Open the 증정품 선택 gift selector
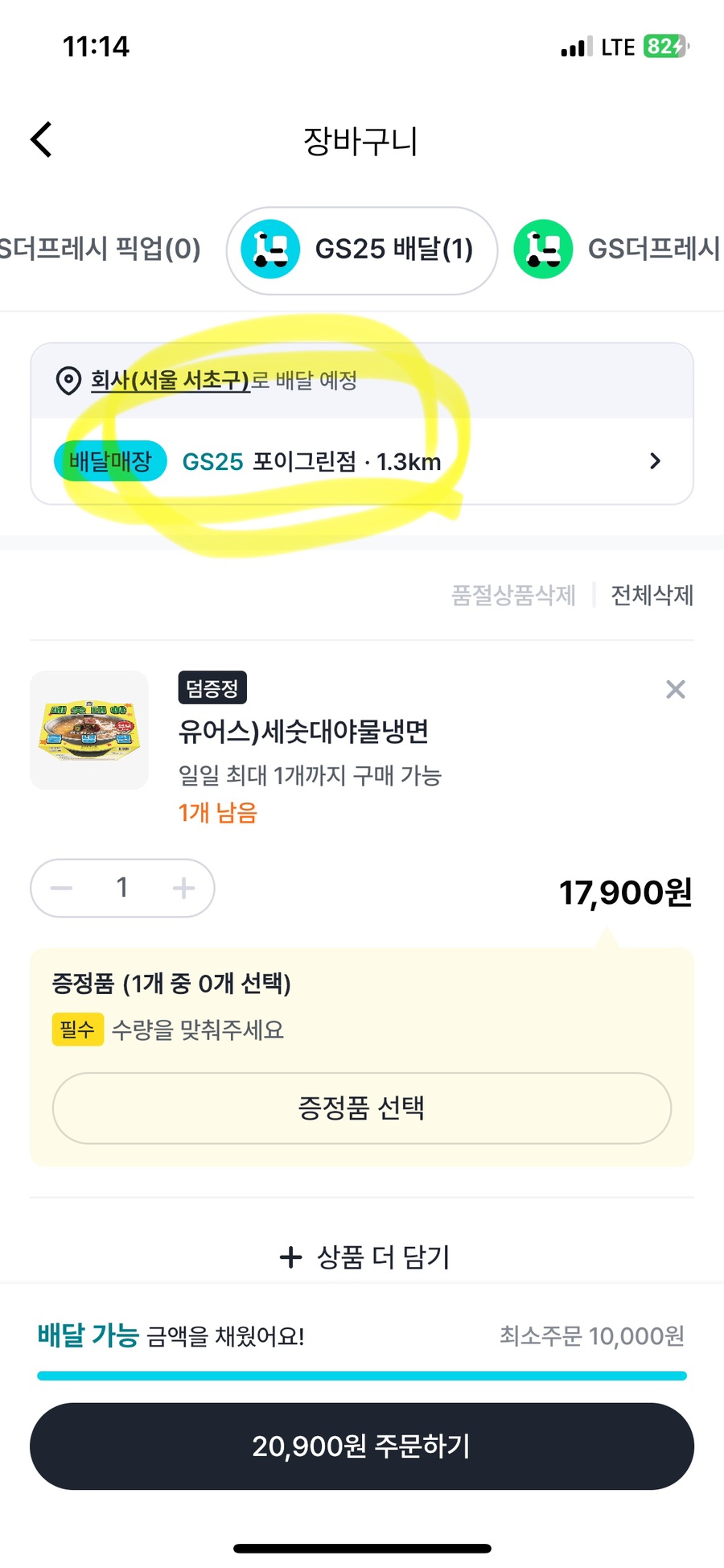The image size is (724, 1568). coord(361,1108)
